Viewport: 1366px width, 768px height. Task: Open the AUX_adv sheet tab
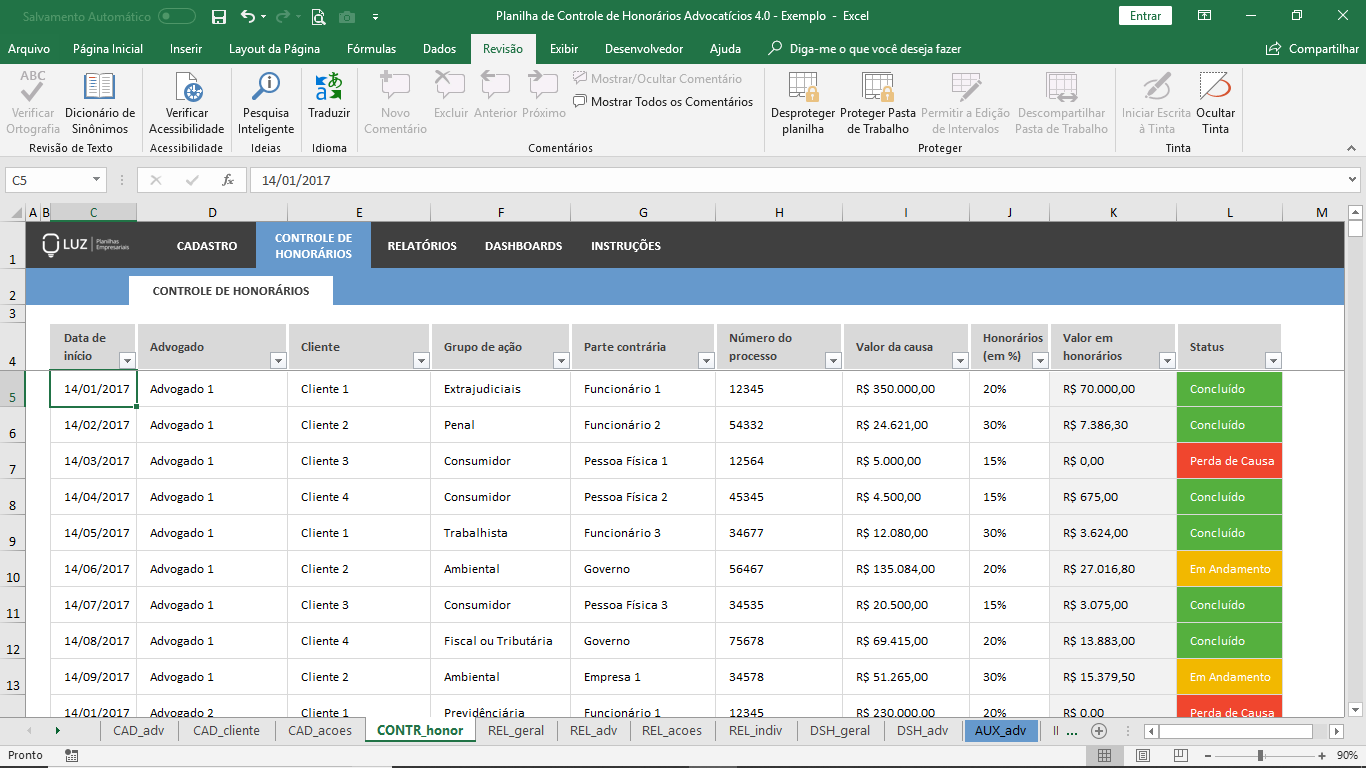pos(1001,731)
